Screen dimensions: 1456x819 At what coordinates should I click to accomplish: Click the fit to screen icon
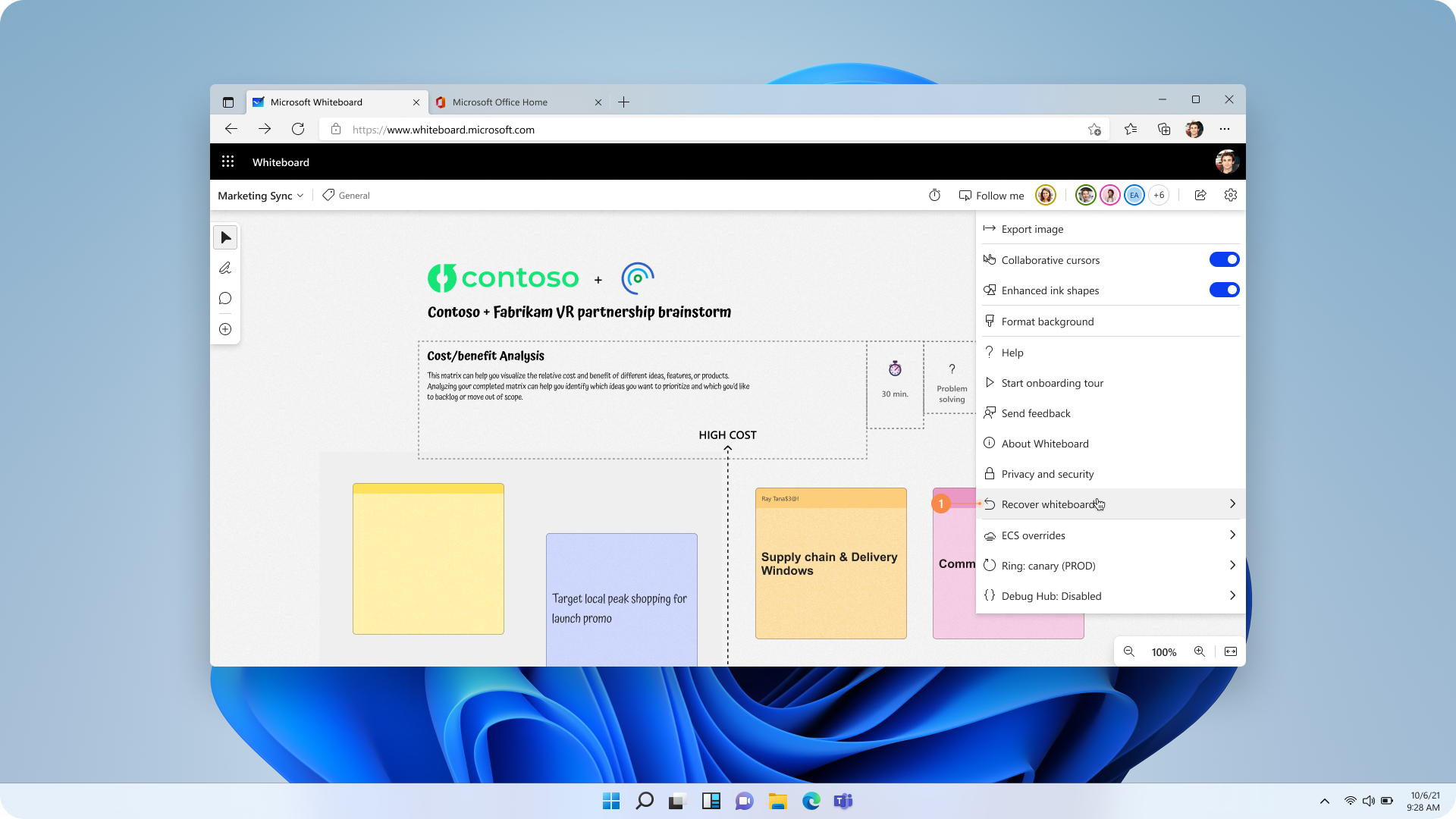[1230, 651]
